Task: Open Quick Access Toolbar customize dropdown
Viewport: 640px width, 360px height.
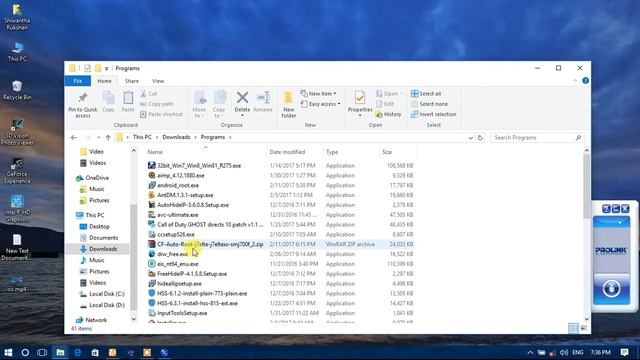Action: click(x=107, y=69)
